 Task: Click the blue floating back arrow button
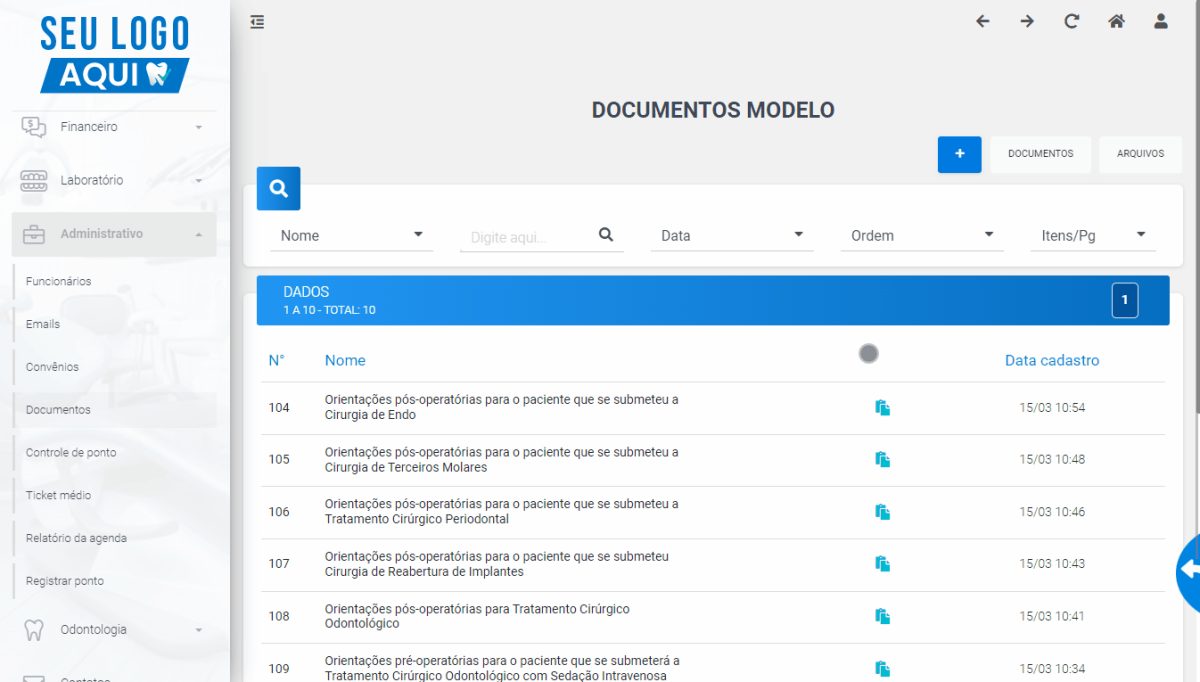coord(1188,570)
